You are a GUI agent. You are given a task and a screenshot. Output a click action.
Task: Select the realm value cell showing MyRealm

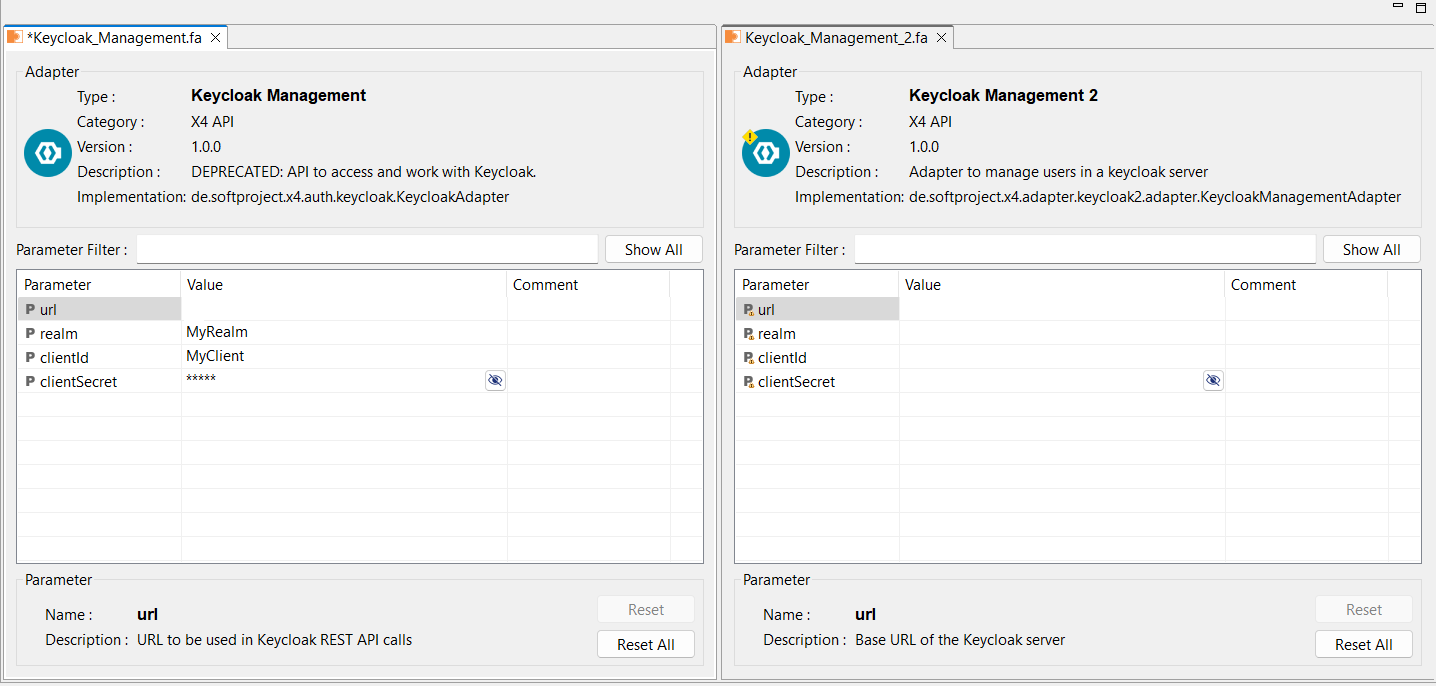[343, 333]
